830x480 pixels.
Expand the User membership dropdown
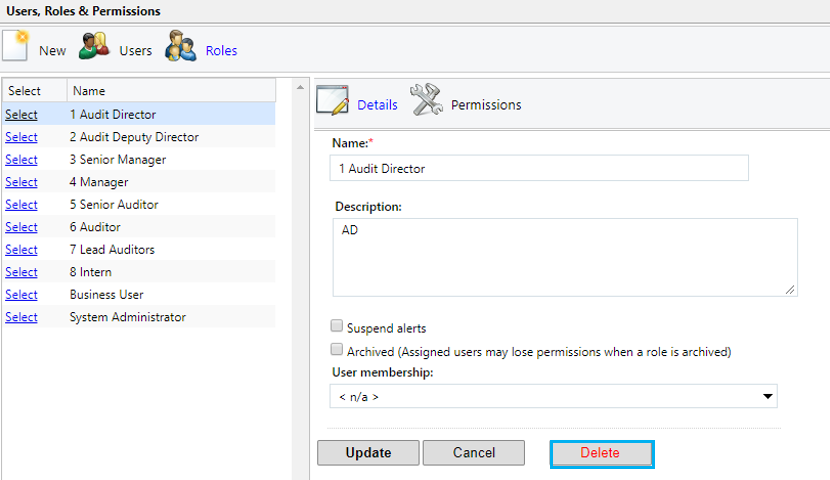tap(553, 397)
